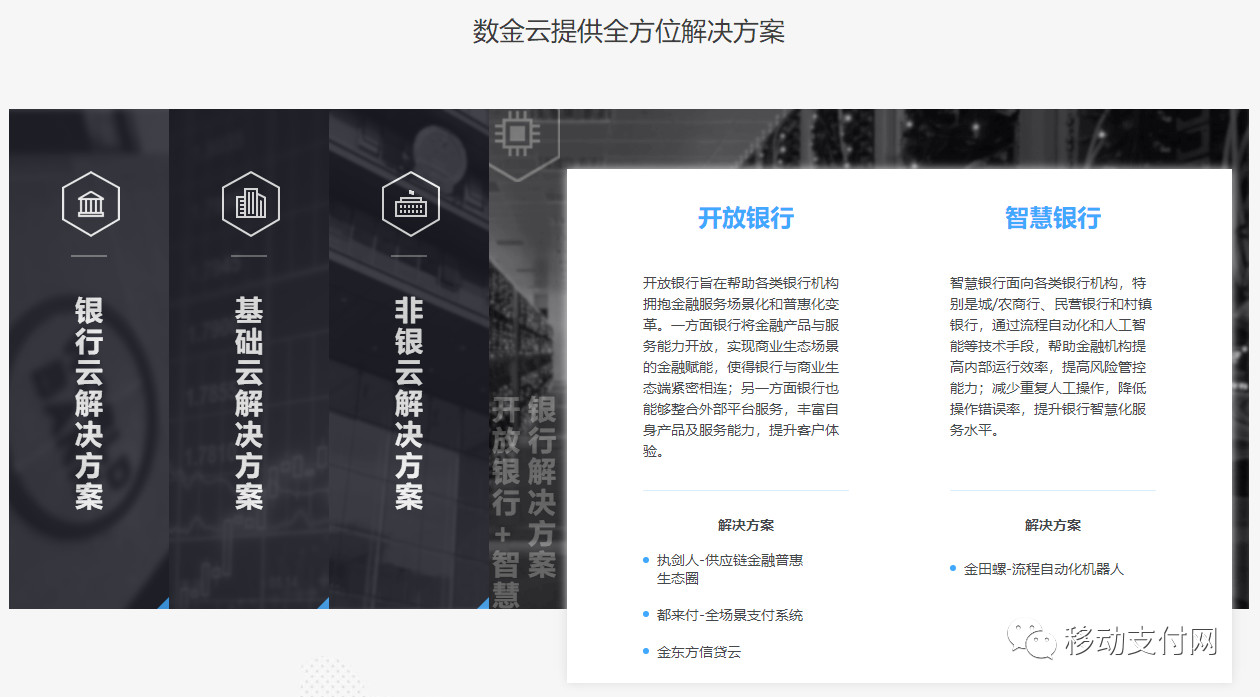
Task: Toggle the blue bullet beside 执剑人 solution
Action: click(x=643, y=559)
